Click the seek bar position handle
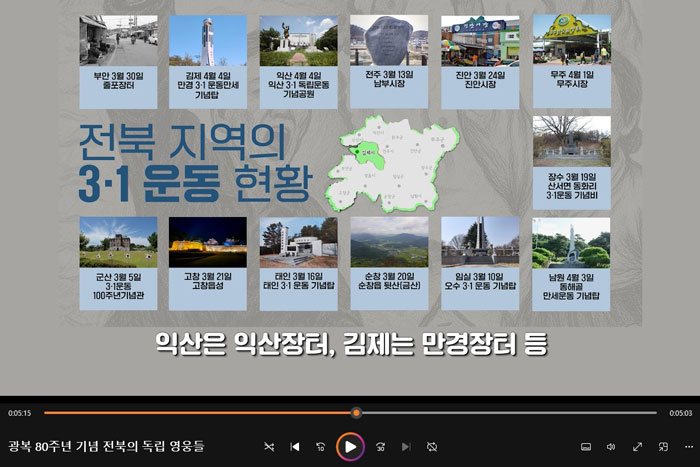Screen dimensions: 700x467 click(x=356, y=412)
